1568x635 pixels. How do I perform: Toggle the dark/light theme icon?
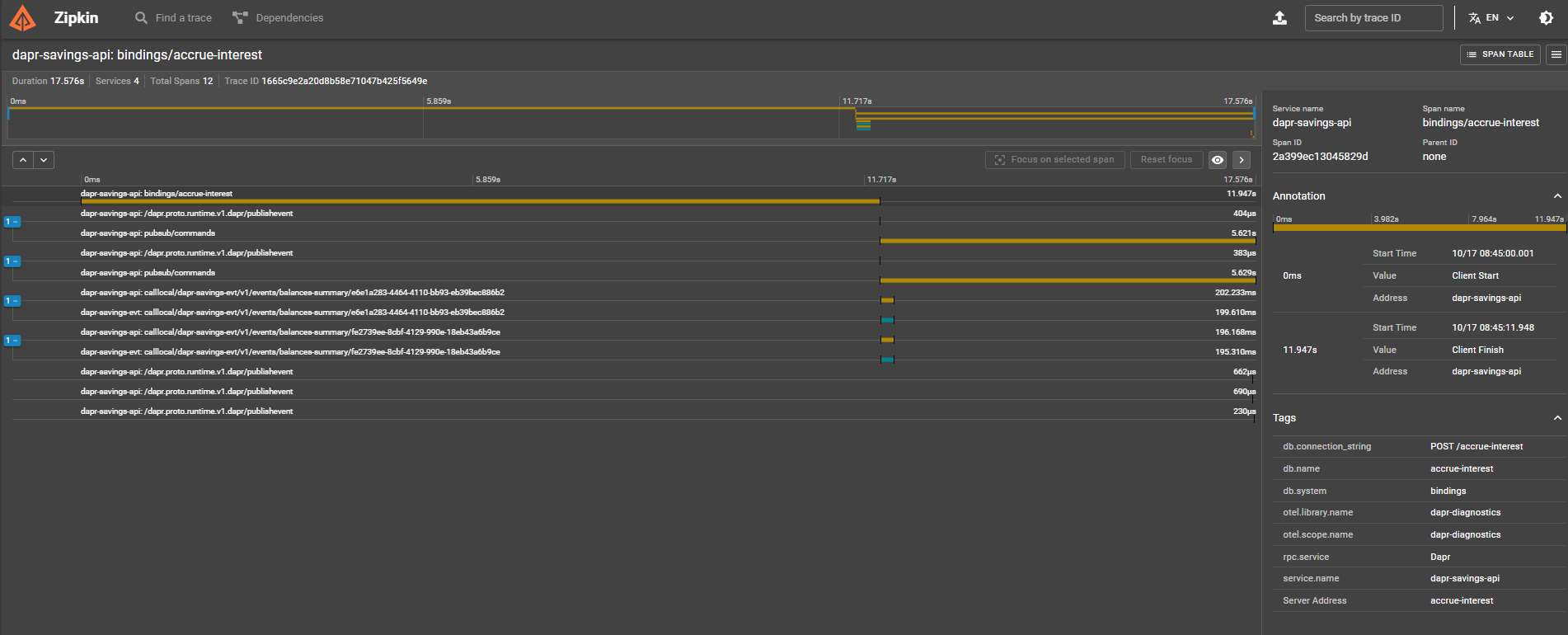coord(1546,18)
